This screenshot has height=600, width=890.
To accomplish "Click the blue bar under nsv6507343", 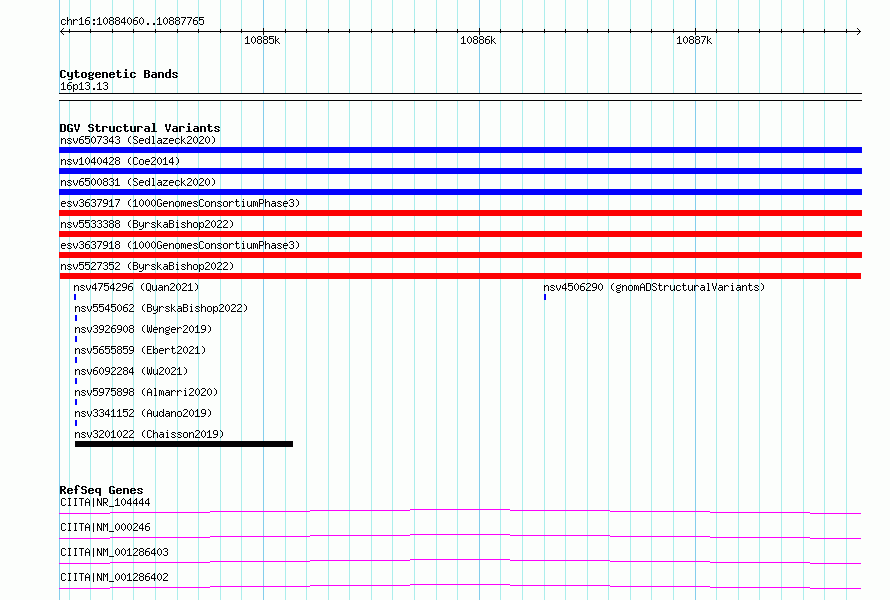I will point(460,150).
